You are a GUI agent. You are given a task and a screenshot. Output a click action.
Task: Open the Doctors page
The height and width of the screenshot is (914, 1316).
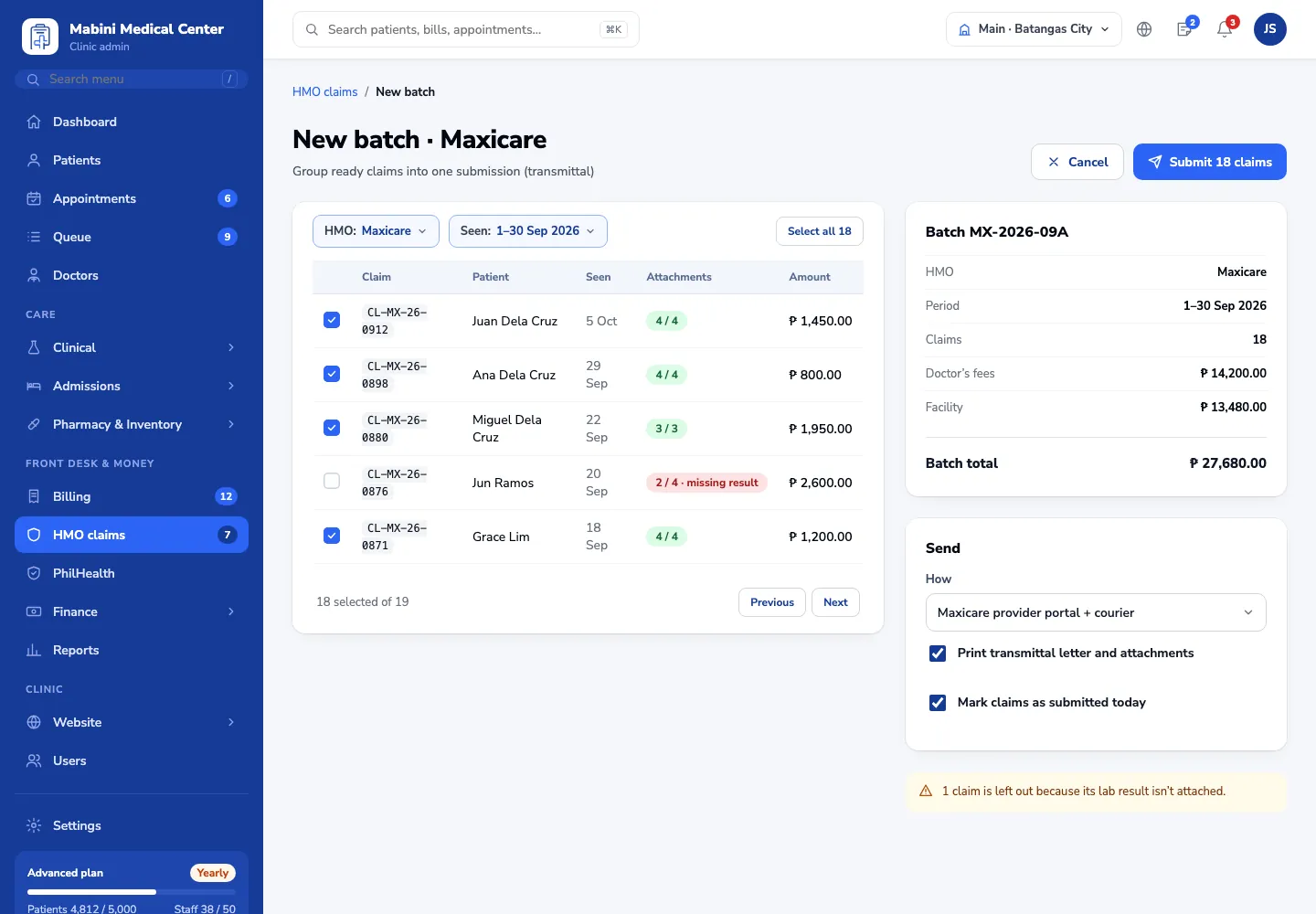click(x=132, y=275)
